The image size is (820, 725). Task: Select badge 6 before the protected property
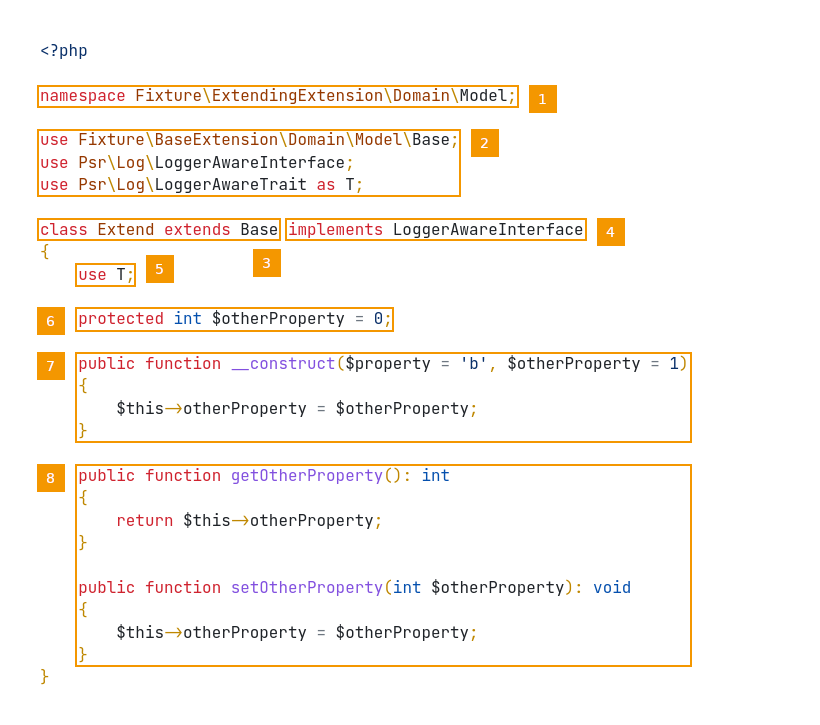(x=50, y=321)
